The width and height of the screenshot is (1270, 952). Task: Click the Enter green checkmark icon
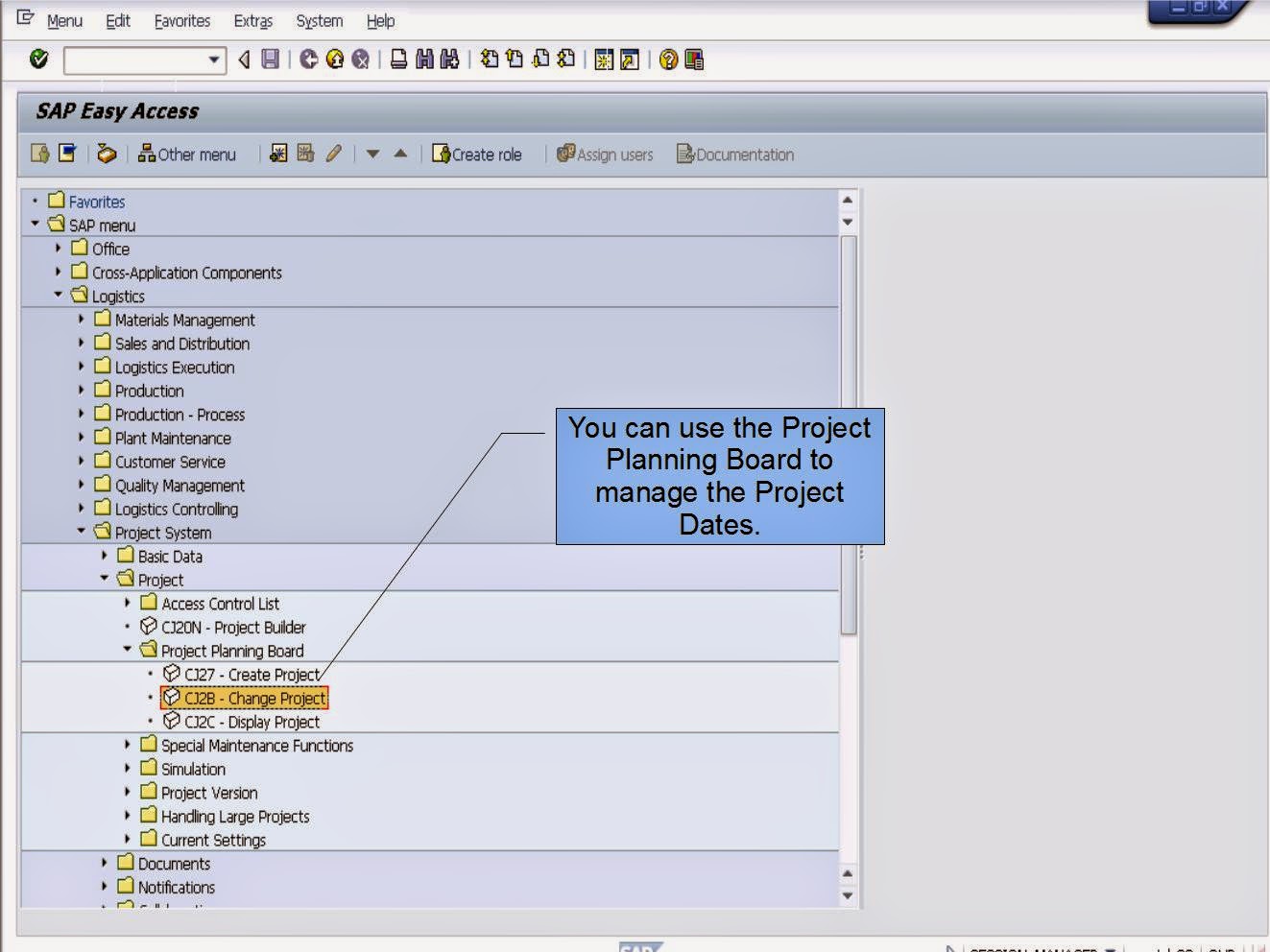pyautogui.click(x=38, y=59)
